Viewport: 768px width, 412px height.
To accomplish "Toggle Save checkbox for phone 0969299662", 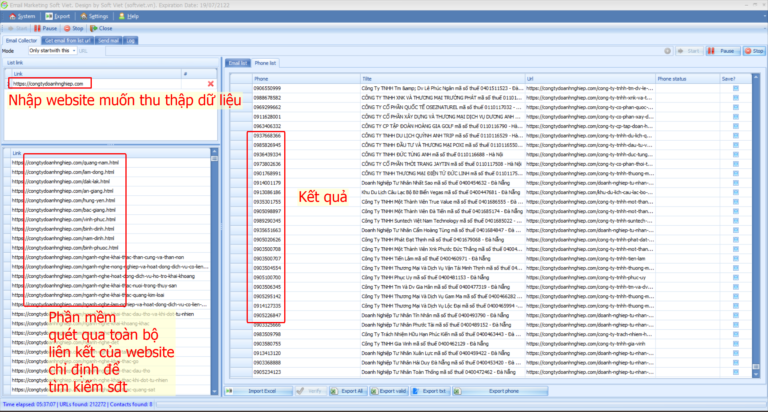I will 736,107.
